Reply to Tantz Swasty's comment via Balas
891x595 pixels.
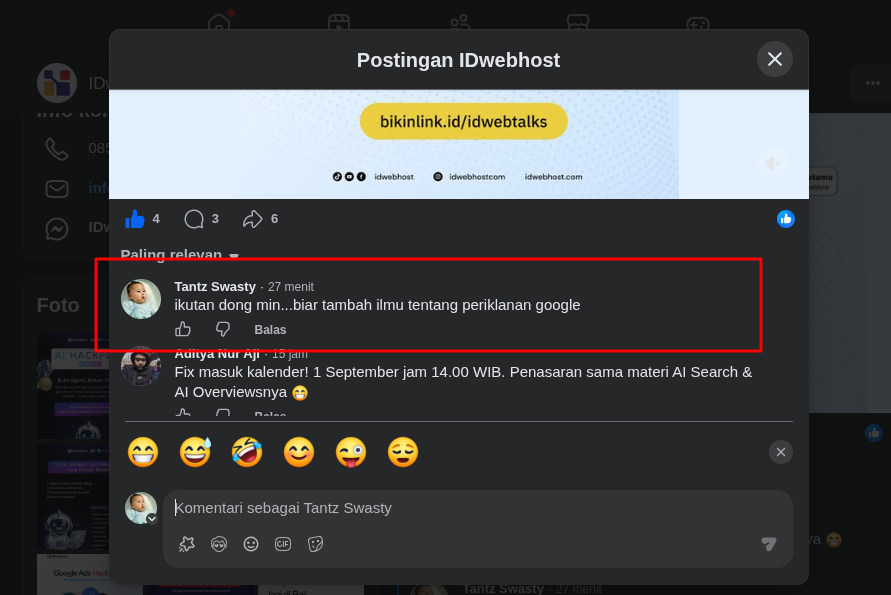pyautogui.click(x=270, y=330)
